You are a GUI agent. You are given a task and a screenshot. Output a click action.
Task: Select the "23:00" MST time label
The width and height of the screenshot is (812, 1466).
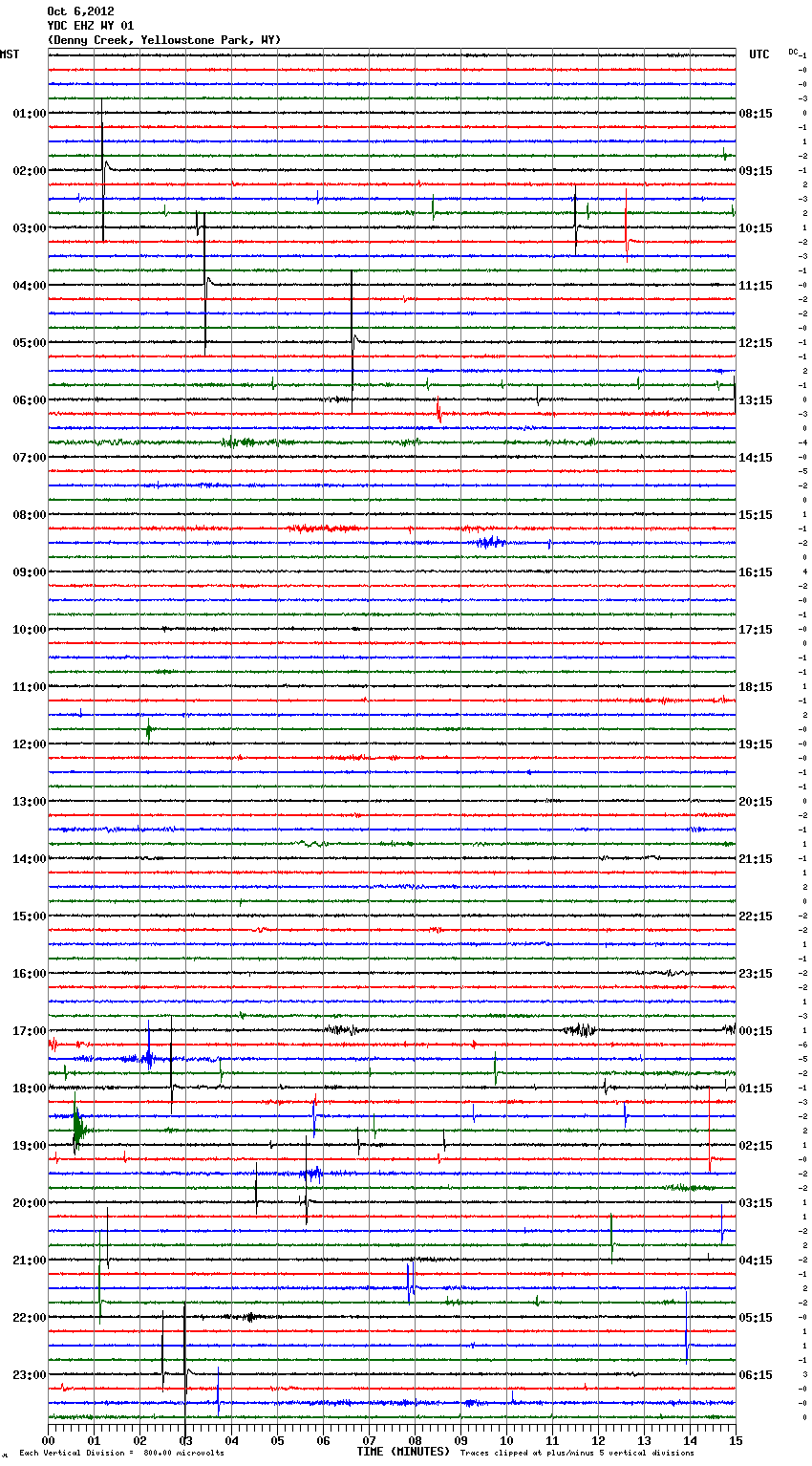pos(29,1375)
